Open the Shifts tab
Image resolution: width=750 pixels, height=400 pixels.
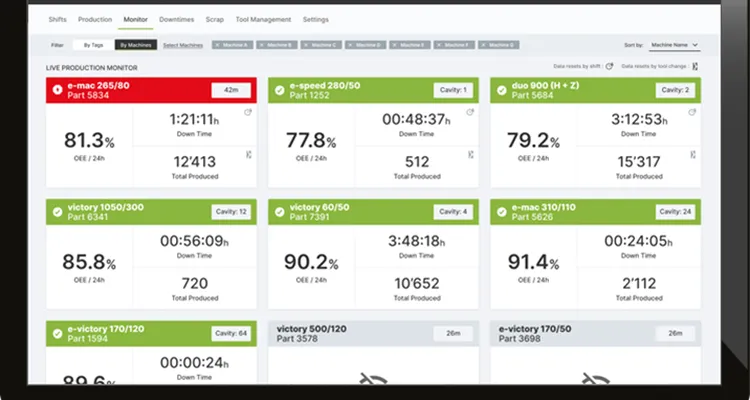[x=57, y=20]
